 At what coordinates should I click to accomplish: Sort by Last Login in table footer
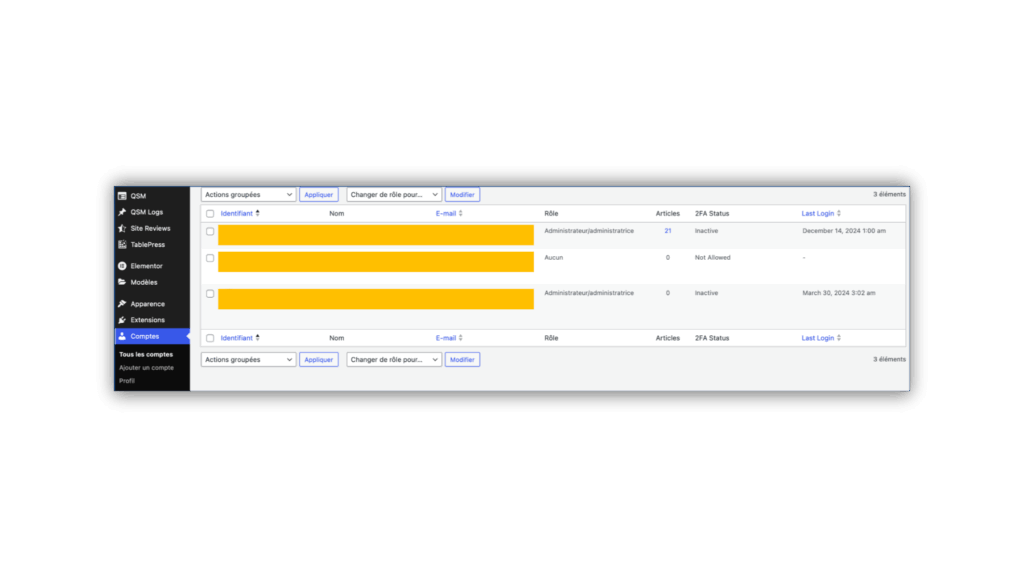click(818, 338)
